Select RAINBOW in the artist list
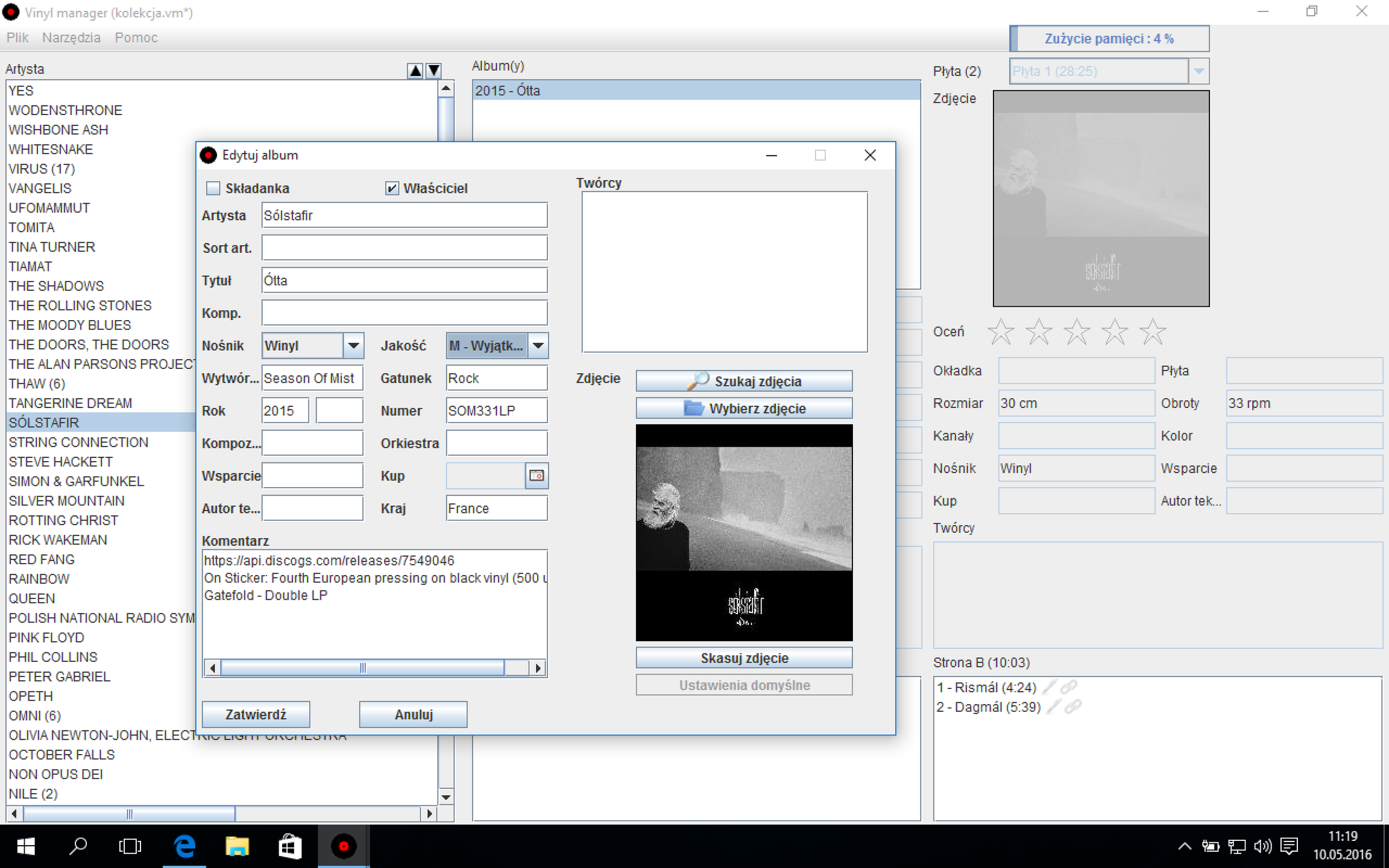Screen dimensions: 1389x868 (x=39, y=579)
